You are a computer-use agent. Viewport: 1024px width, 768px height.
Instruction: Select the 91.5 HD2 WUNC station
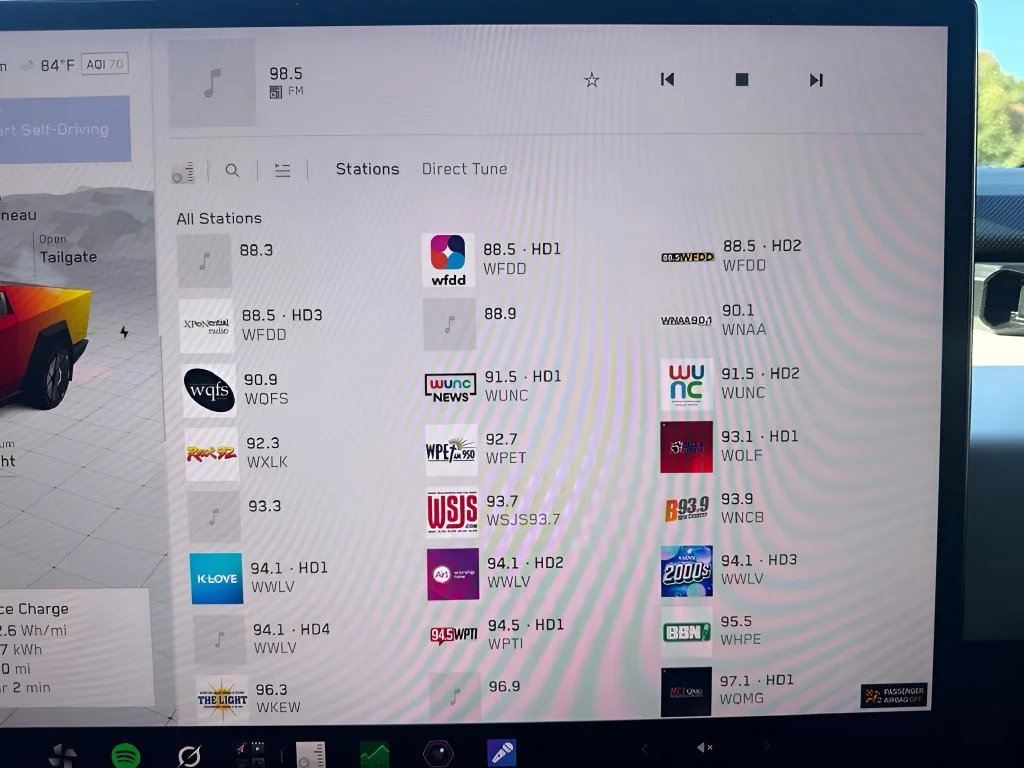pyautogui.click(x=730, y=384)
